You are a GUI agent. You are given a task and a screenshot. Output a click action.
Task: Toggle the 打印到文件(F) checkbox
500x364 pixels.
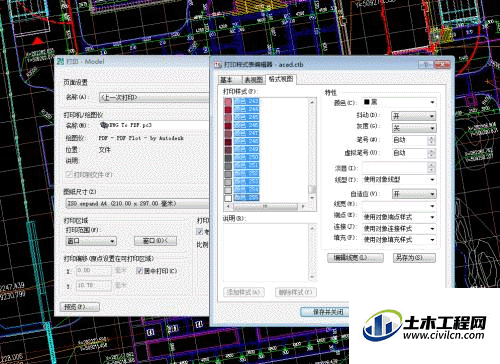(x=69, y=175)
